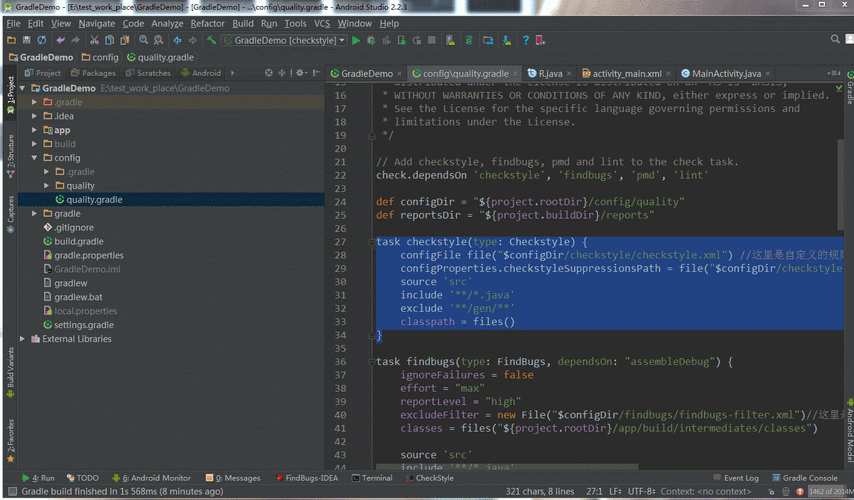The width and height of the screenshot is (854, 500).
Task: Select build.gradle in the project tree
Action: coord(78,241)
